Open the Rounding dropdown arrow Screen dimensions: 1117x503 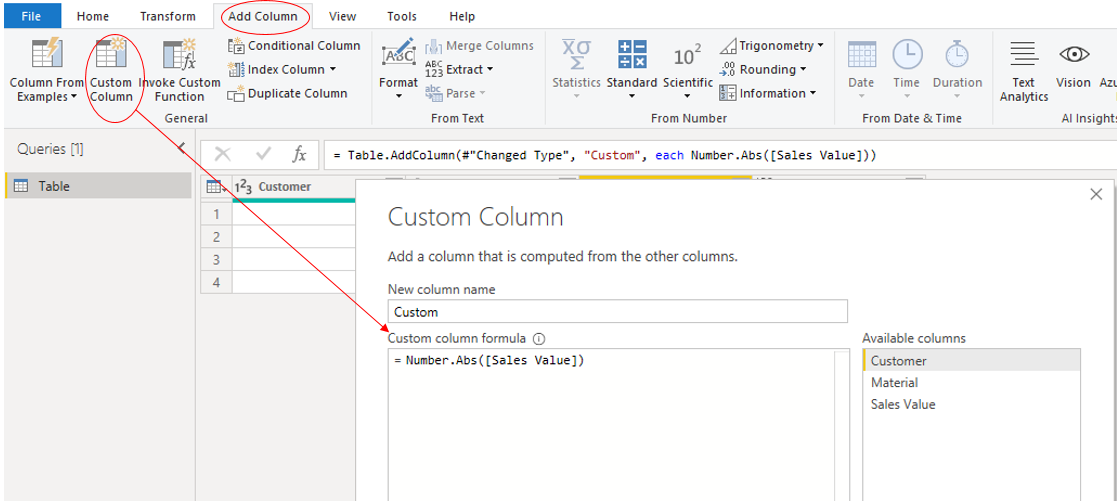click(x=803, y=69)
